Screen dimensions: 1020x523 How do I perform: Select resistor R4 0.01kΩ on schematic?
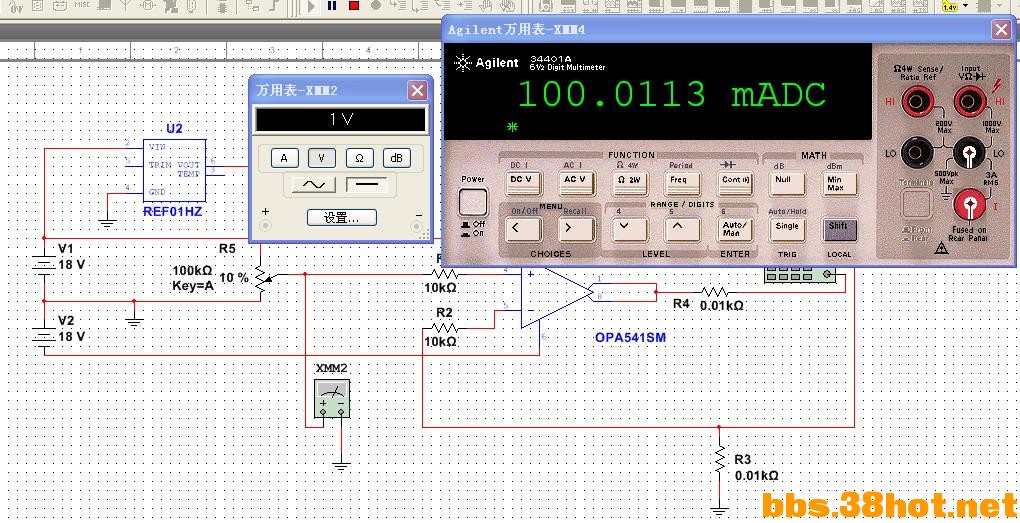(714, 291)
